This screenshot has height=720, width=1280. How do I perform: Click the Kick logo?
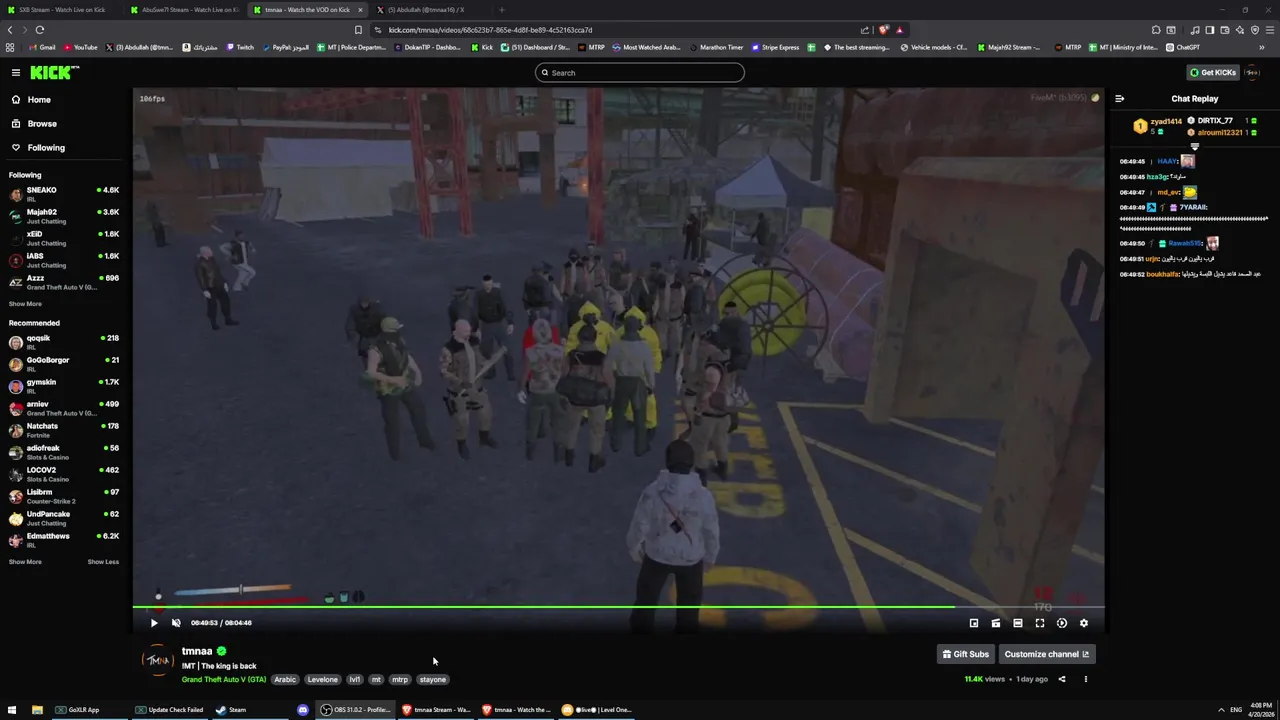[x=54, y=72]
